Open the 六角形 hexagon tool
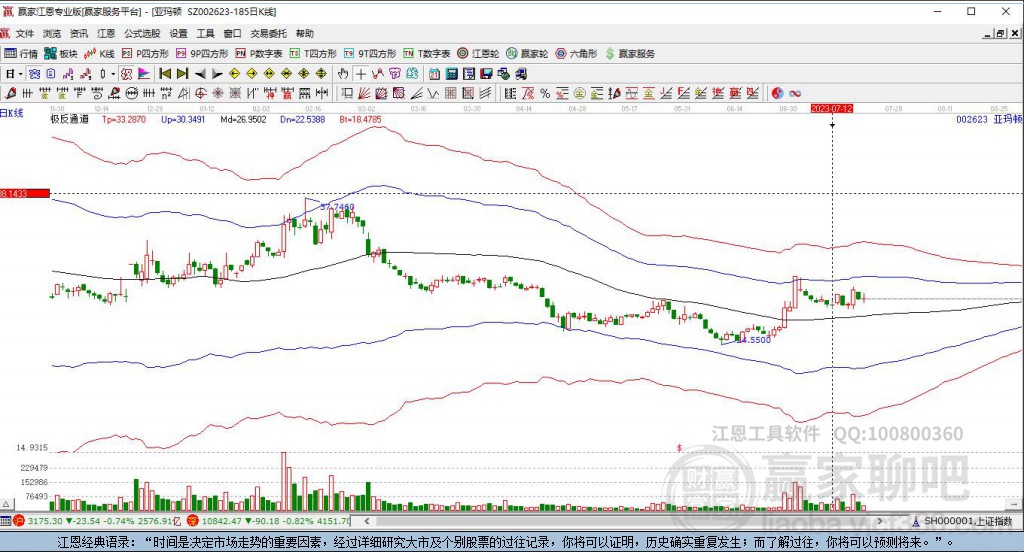This screenshot has height=552, width=1024. (x=576, y=54)
